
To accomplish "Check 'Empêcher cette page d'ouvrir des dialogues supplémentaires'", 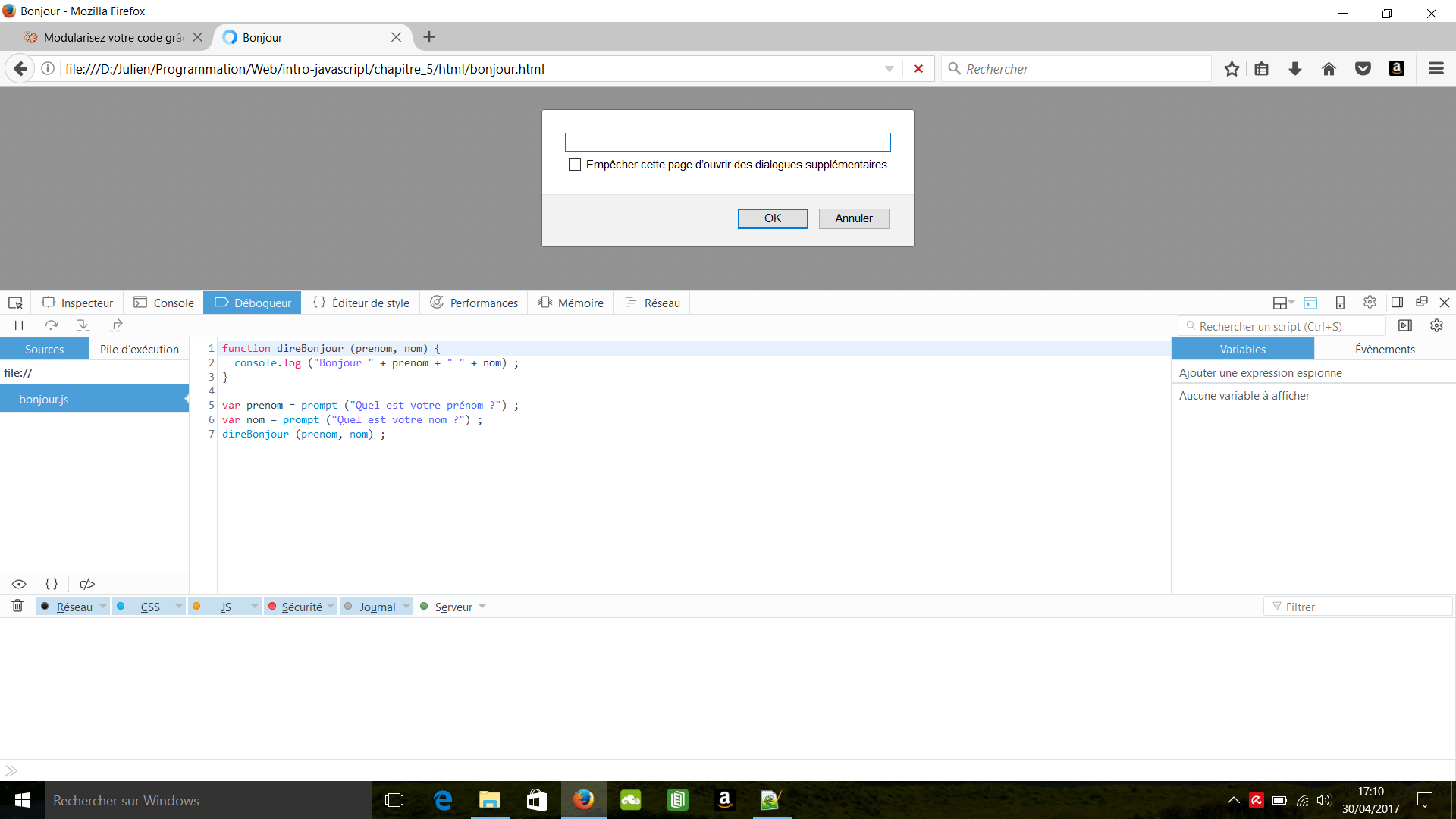I will (574, 165).
